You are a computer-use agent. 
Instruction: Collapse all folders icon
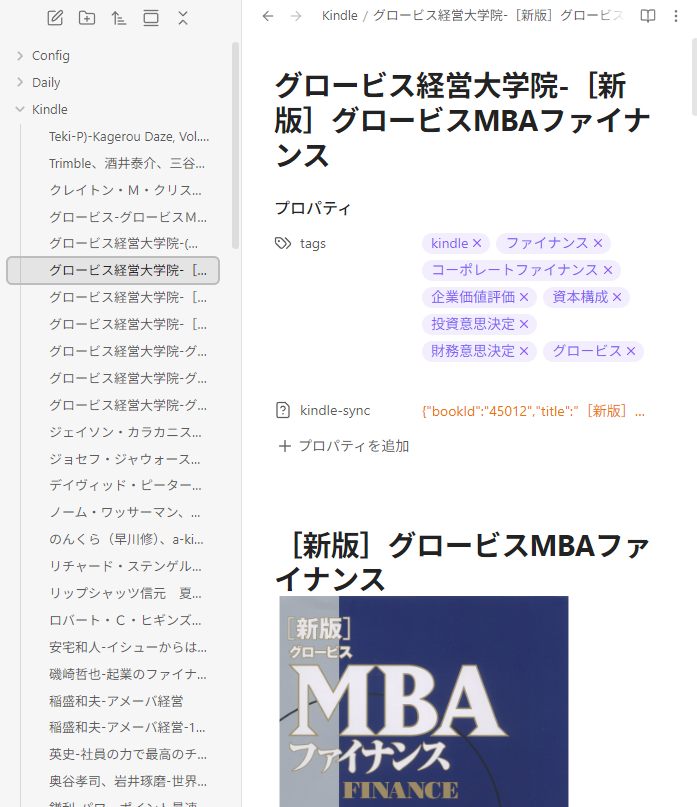point(183,18)
